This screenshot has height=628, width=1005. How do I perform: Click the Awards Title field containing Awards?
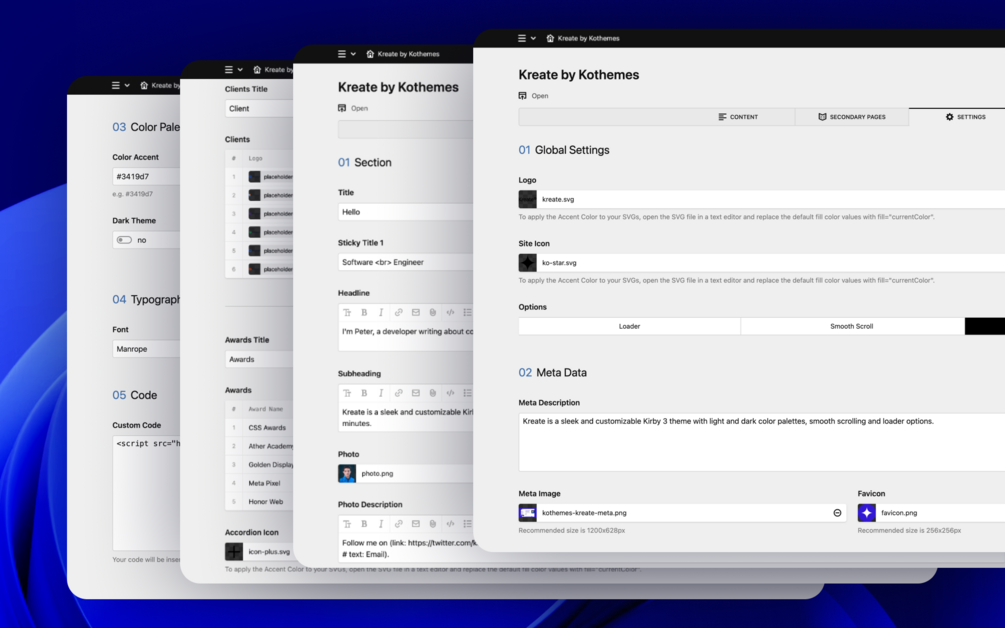[259, 359]
